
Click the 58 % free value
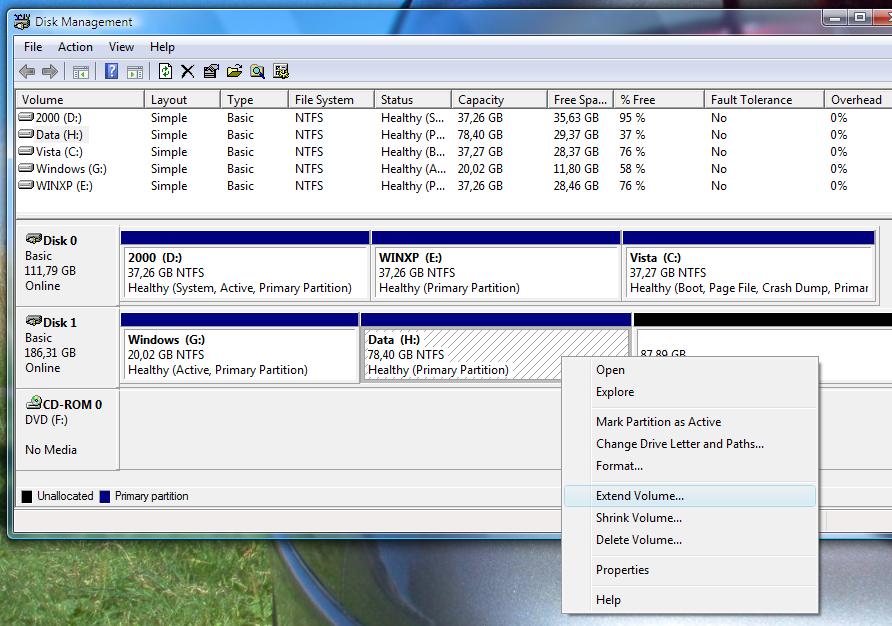pos(632,169)
